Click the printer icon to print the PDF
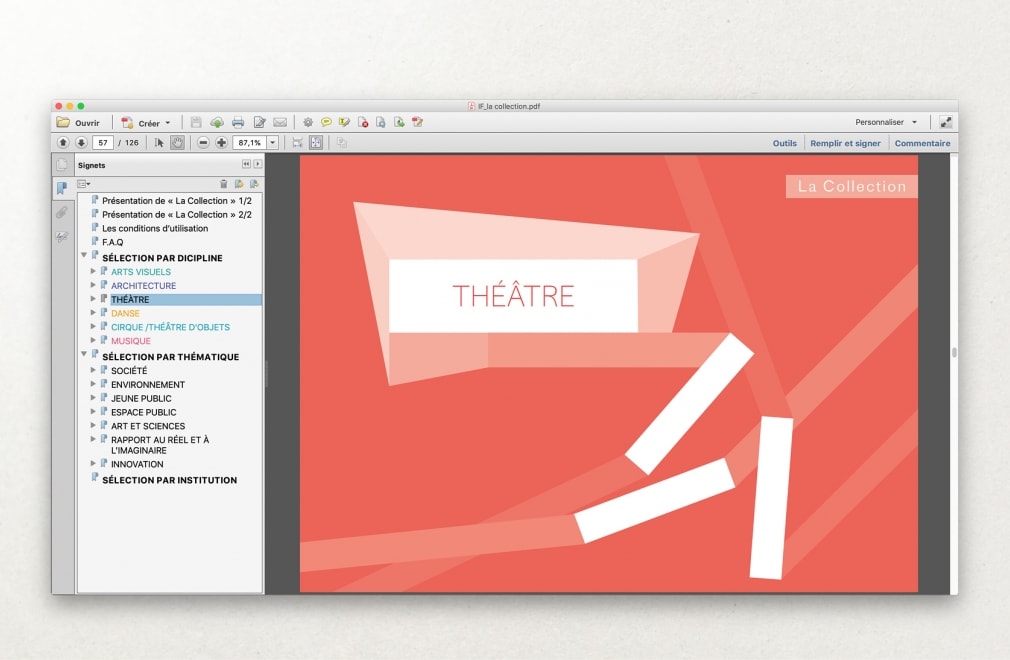This screenshot has width=1010, height=660. (238, 122)
